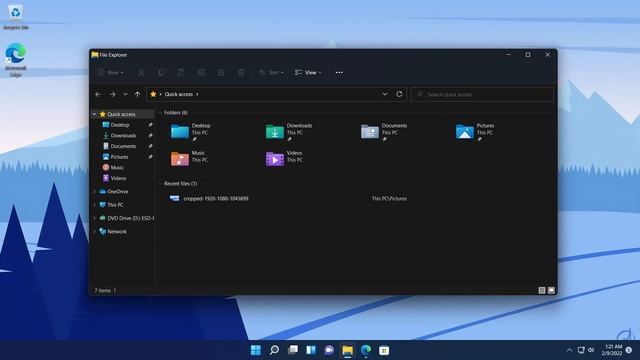Open the Videos folder in Folders group

[x=284, y=158]
